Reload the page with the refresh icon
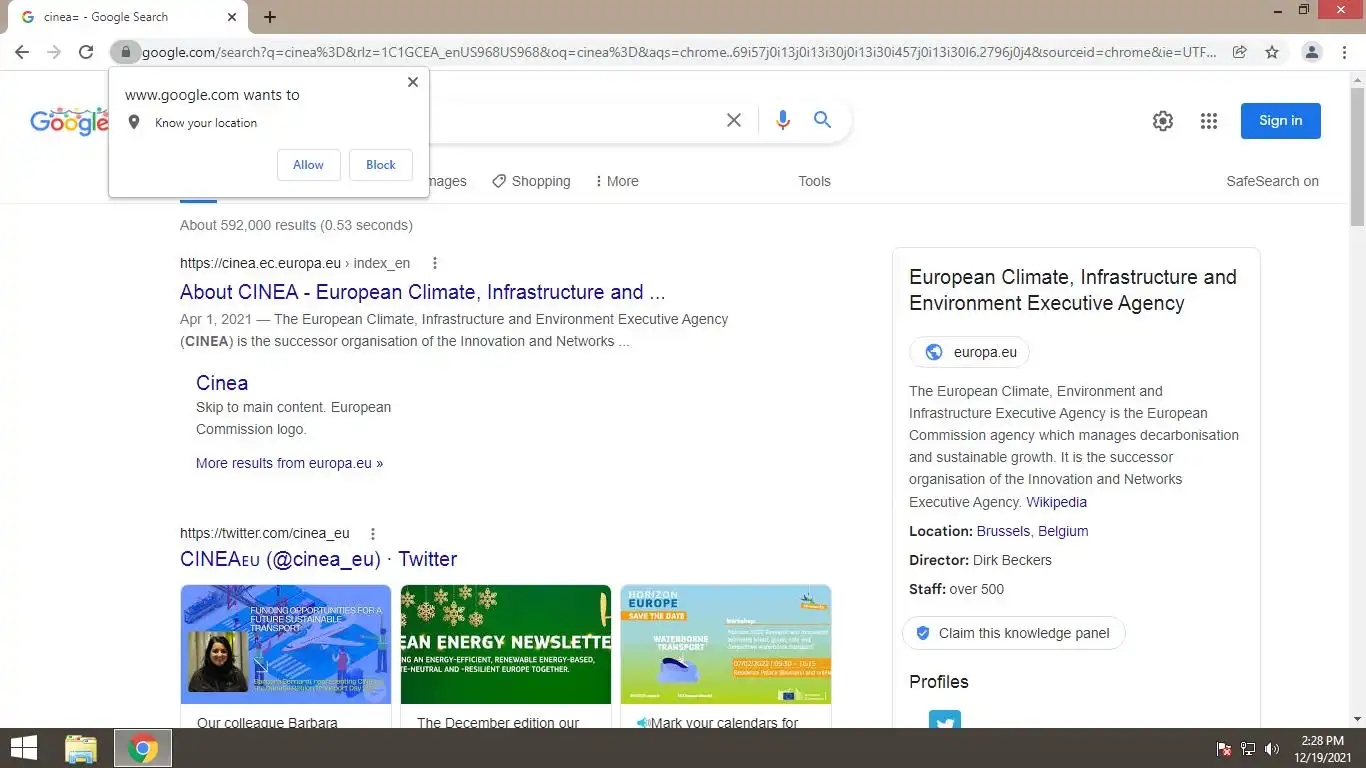Viewport: 1366px width, 768px height. click(x=86, y=52)
